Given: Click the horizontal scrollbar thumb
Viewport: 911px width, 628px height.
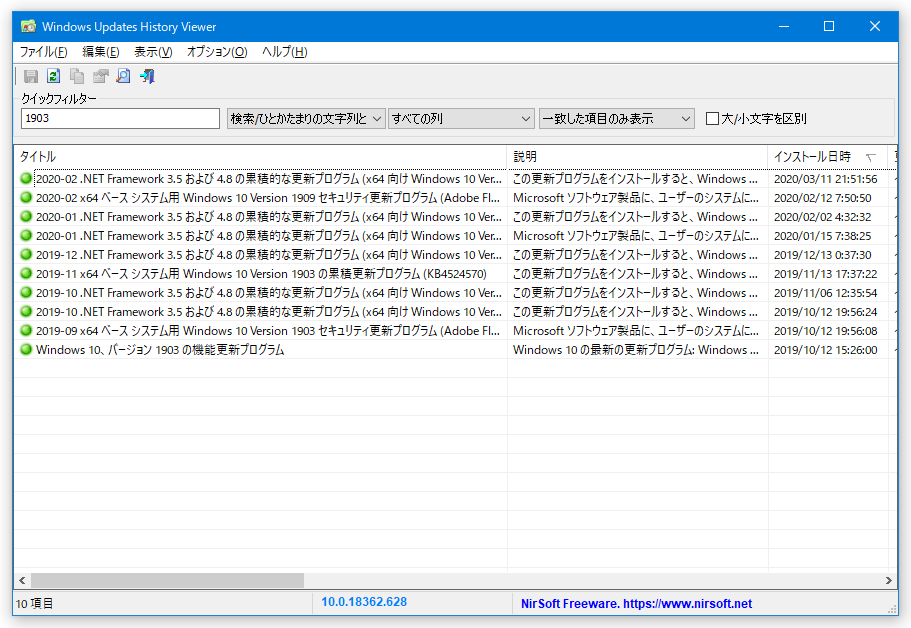Looking at the screenshot, I should point(167,580).
